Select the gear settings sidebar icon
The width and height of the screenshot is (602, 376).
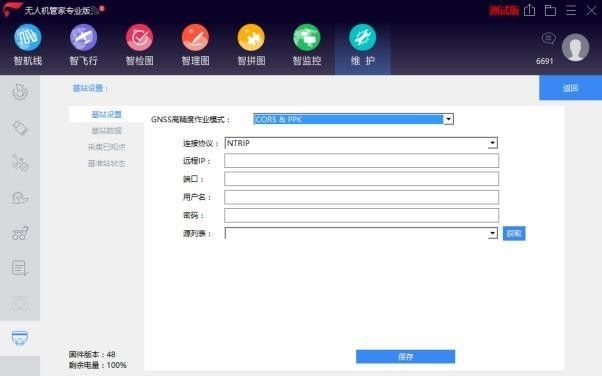pyautogui.click(x=20, y=92)
